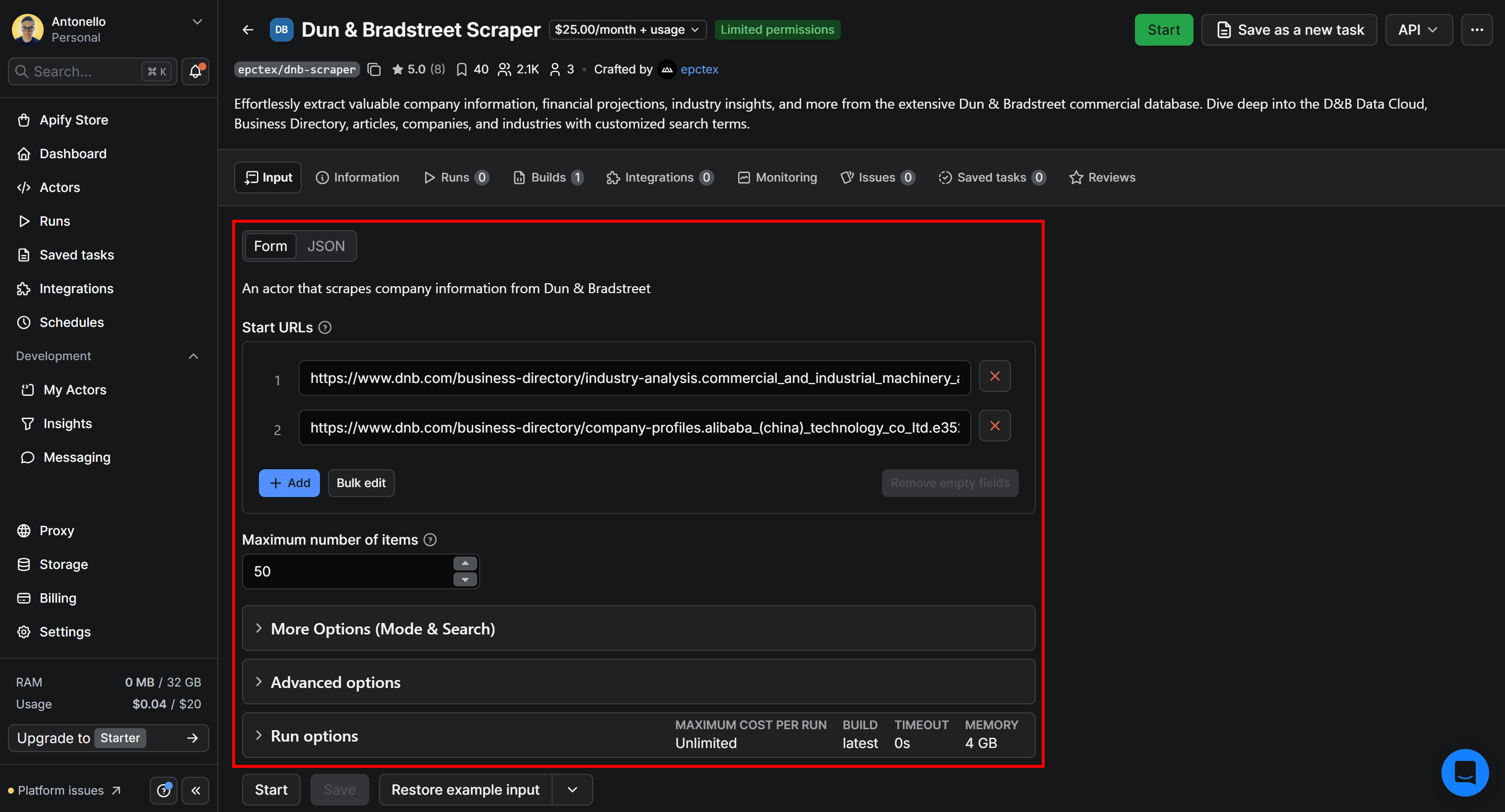Click Restore example input
This screenshot has height=812, width=1505.
tap(466, 790)
